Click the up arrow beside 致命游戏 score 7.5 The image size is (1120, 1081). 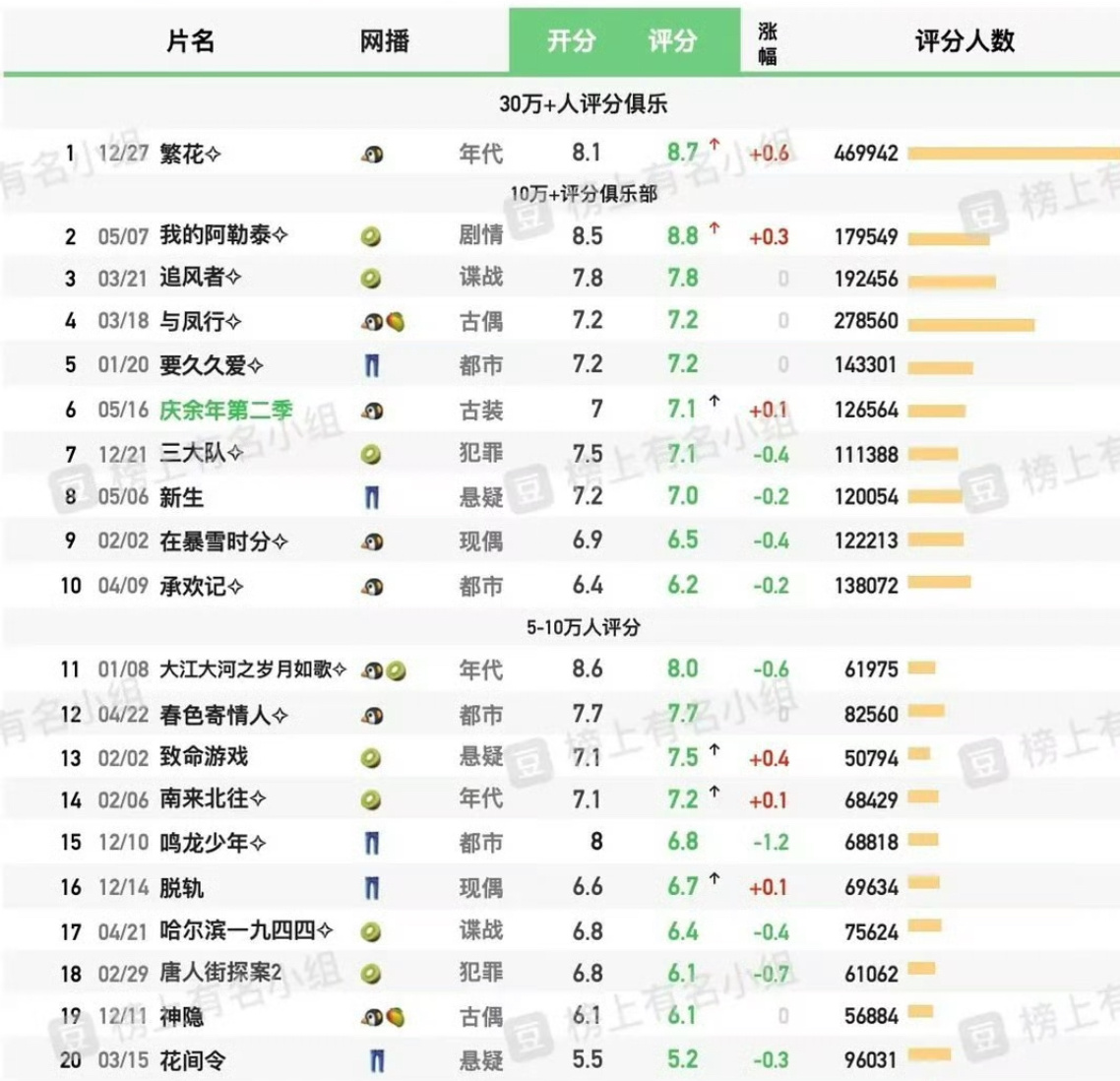coord(714,749)
